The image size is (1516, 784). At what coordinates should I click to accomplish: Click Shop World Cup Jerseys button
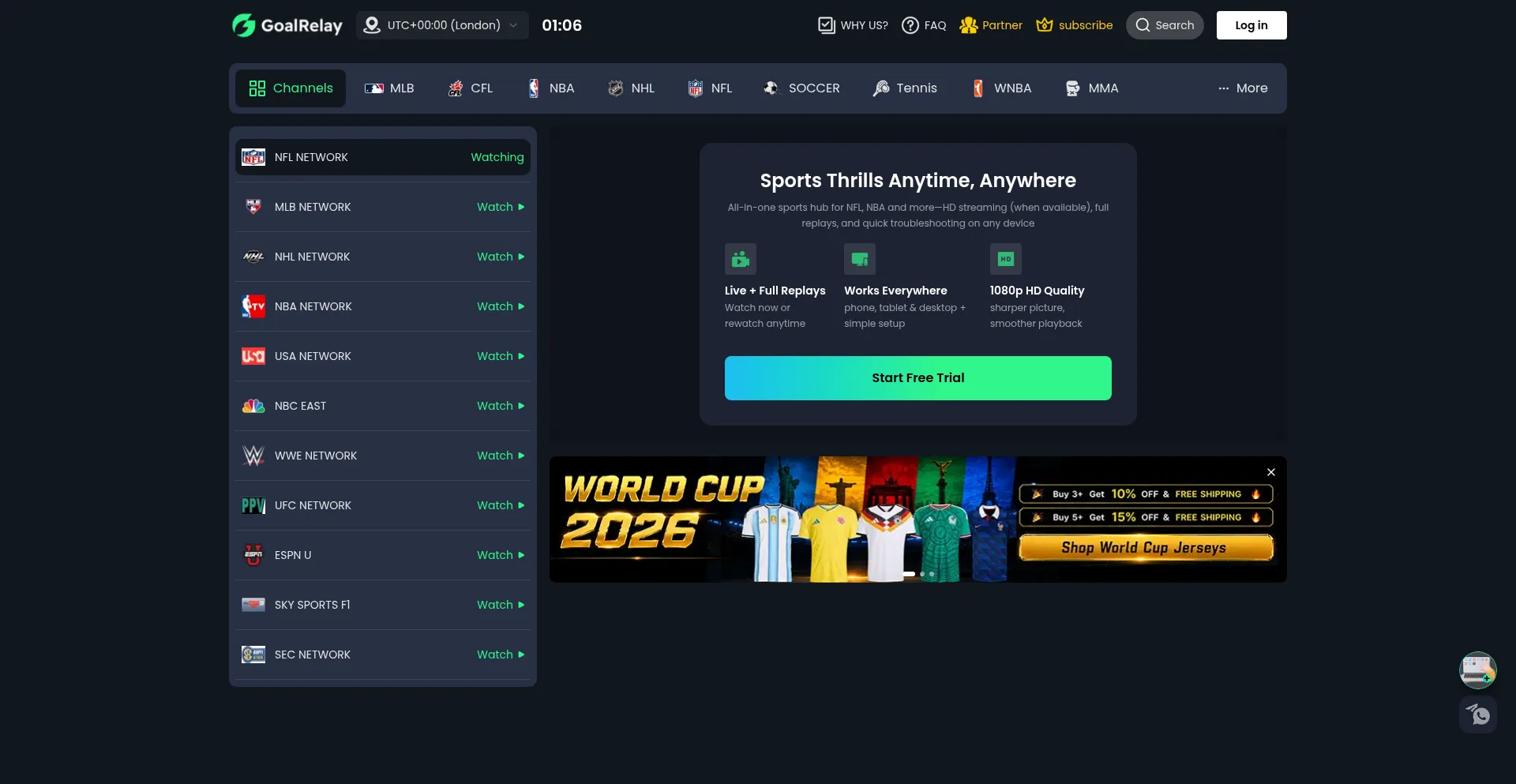(x=1146, y=548)
